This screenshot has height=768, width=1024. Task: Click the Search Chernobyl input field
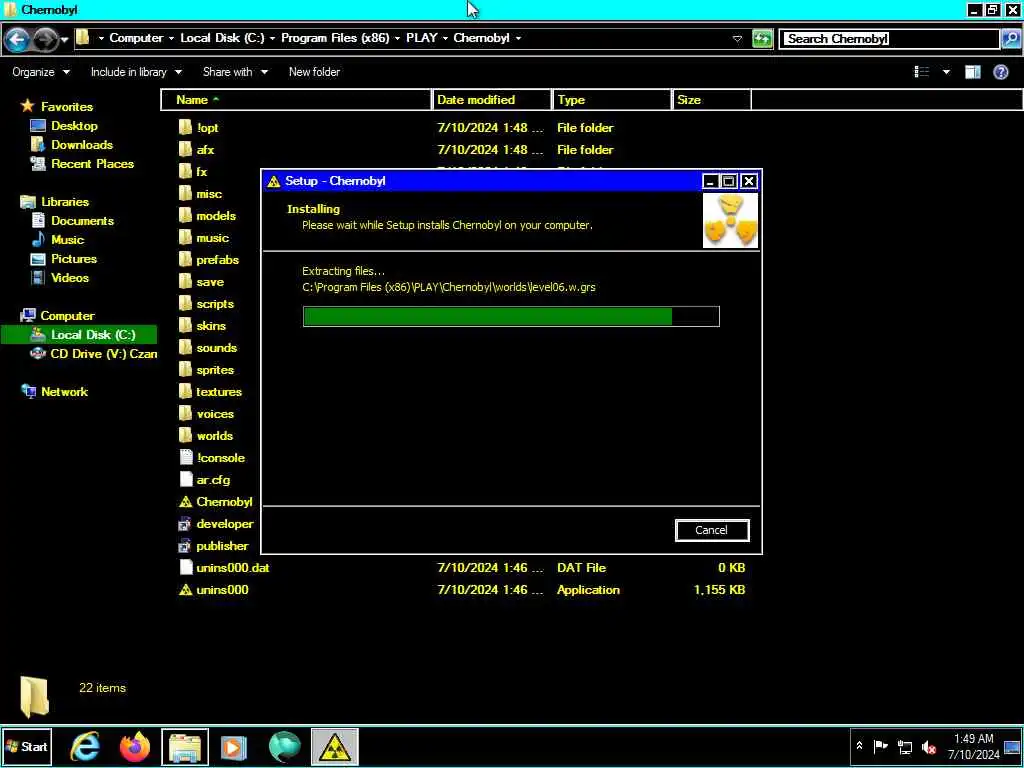[x=891, y=39]
